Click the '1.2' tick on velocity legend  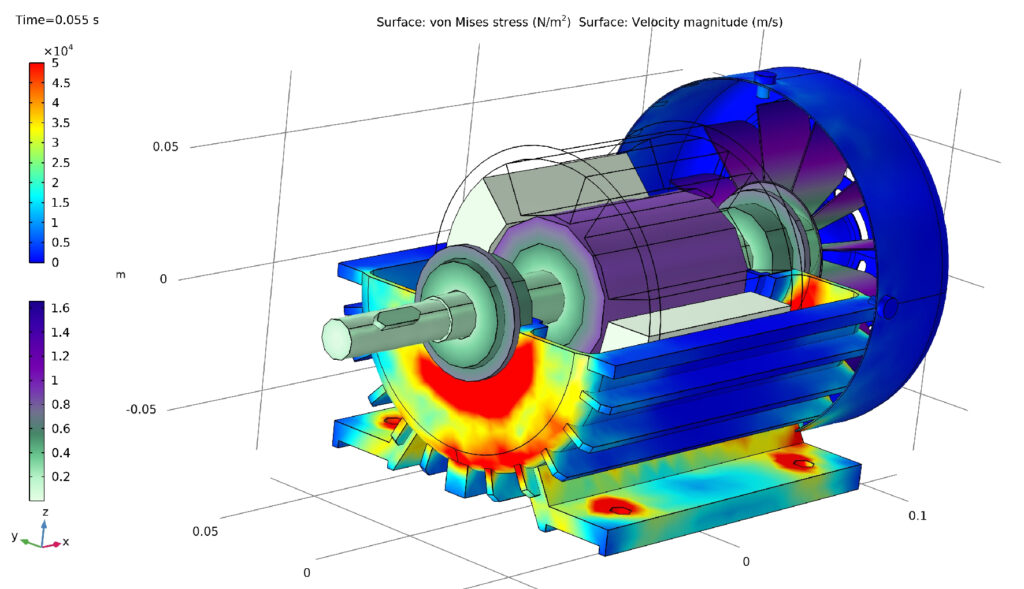pyautogui.click(x=61, y=356)
